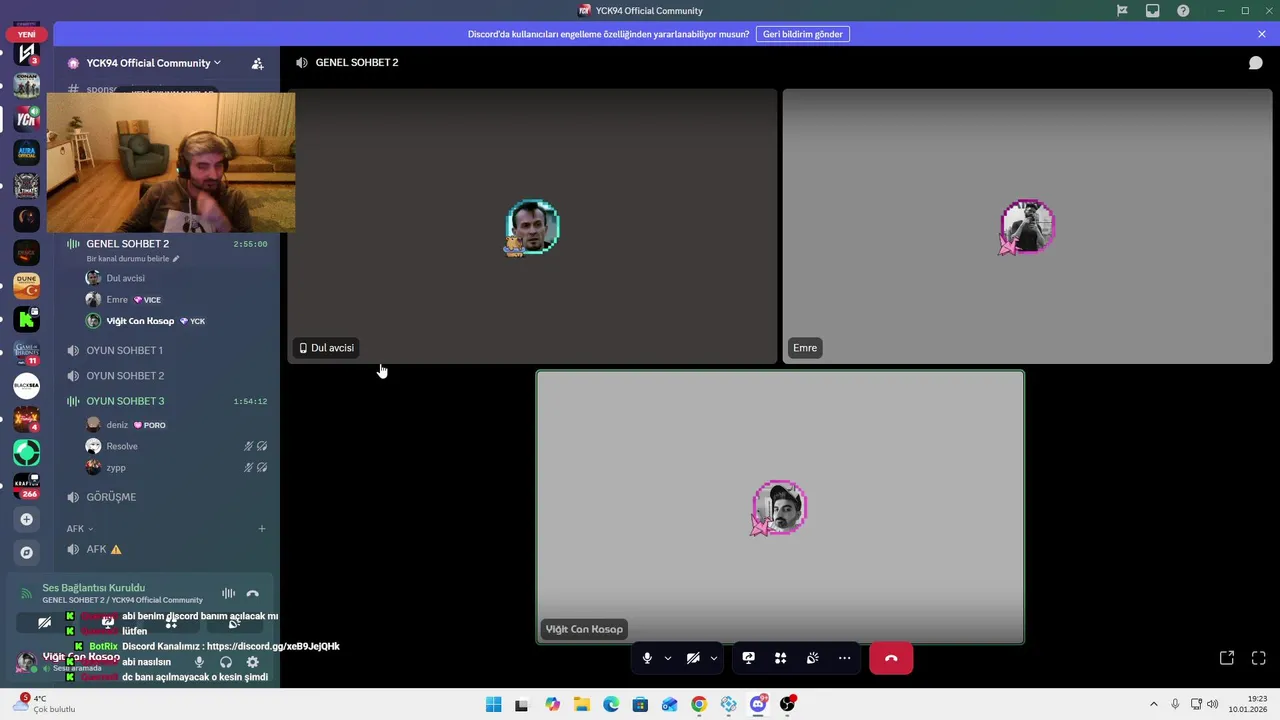The height and width of the screenshot is (720, 1280).
Task: Add a server plus icon
Action: pos(27,519)
